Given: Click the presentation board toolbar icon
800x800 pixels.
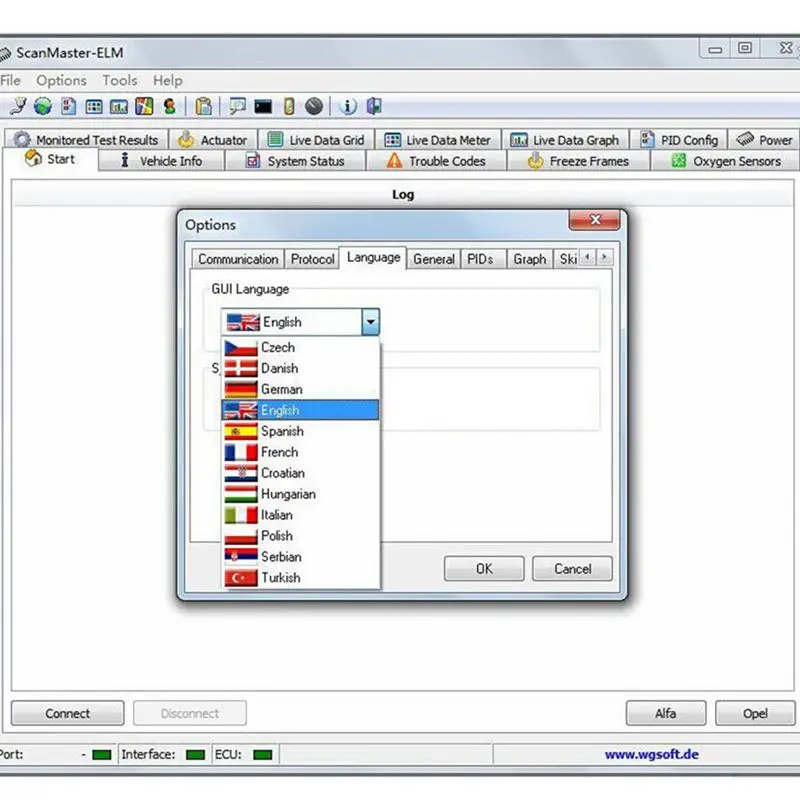Looking at the screenshot, I should tap(238, 106).
